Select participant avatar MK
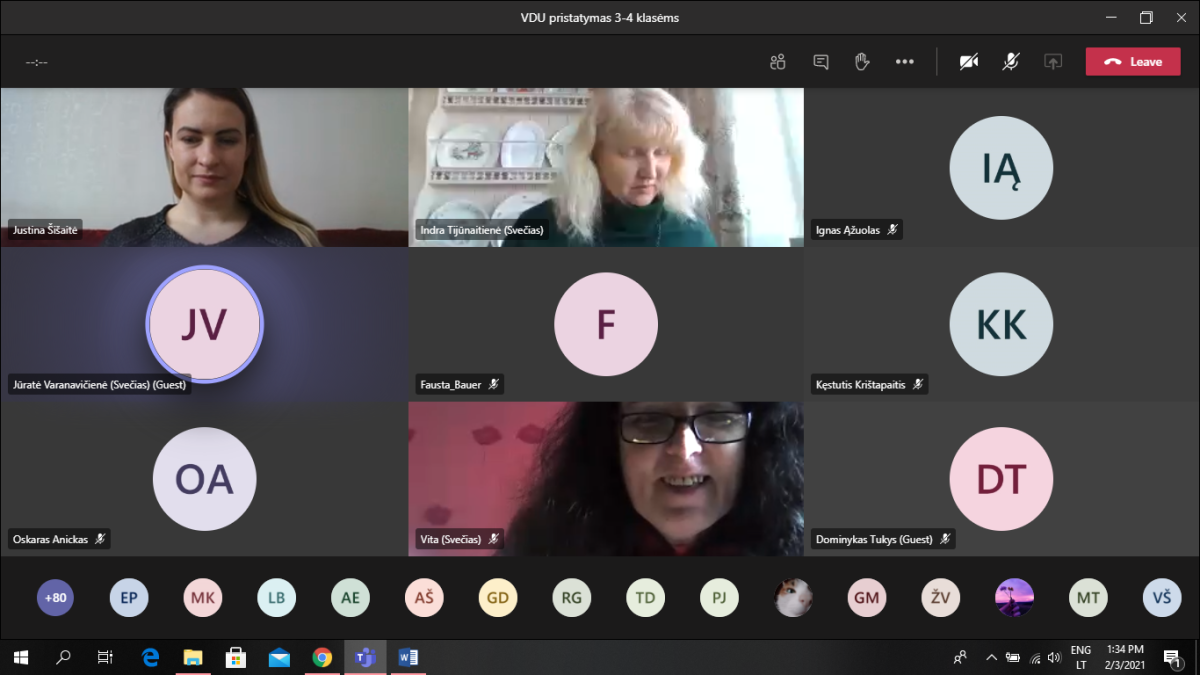The height and width of the screenshot is (675, 1200). [x=203, y=598]
